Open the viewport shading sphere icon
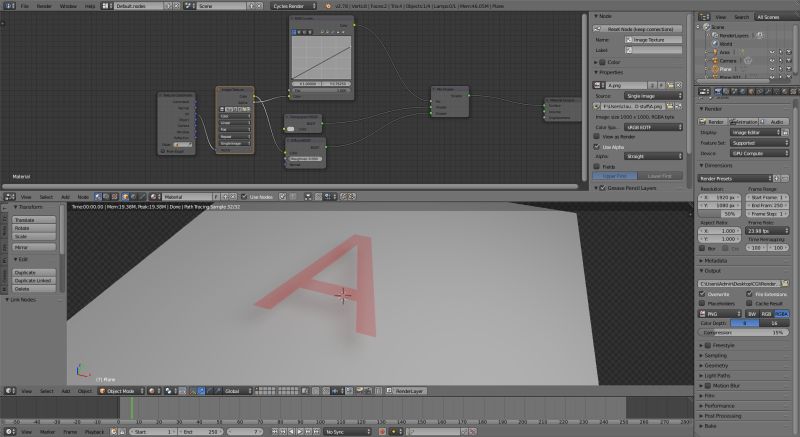This screenshot has width=800, height=437. pos(153,391)
